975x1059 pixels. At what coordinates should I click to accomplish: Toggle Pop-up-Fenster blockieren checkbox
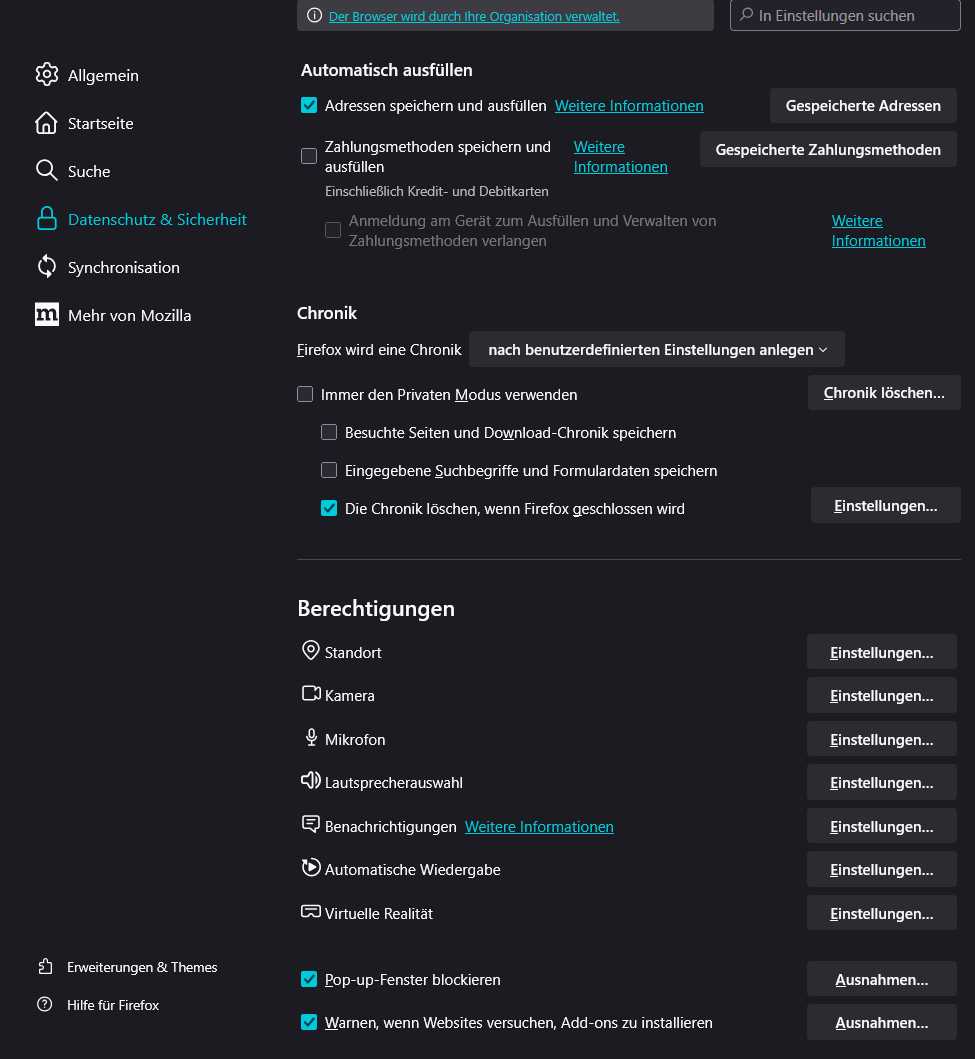point(309,979)
